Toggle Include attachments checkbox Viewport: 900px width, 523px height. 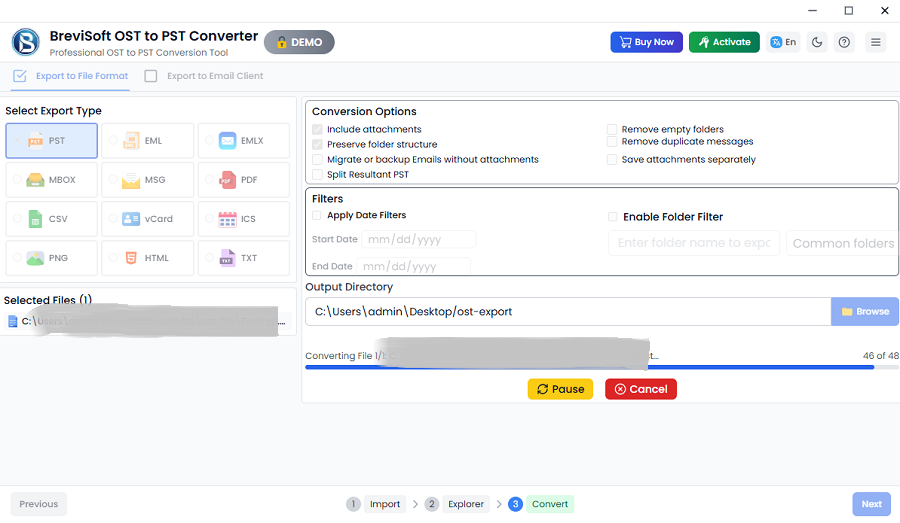pos(317,129)
